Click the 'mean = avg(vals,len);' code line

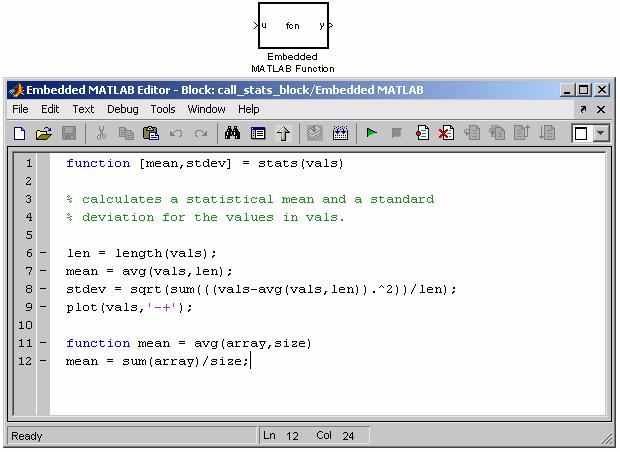pos(149,271)
